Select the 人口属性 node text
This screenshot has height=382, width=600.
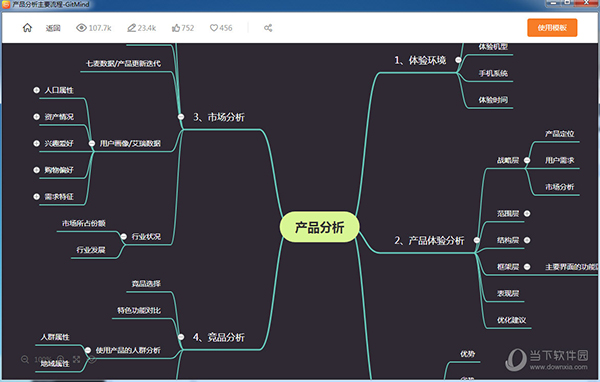coord(59,90)
